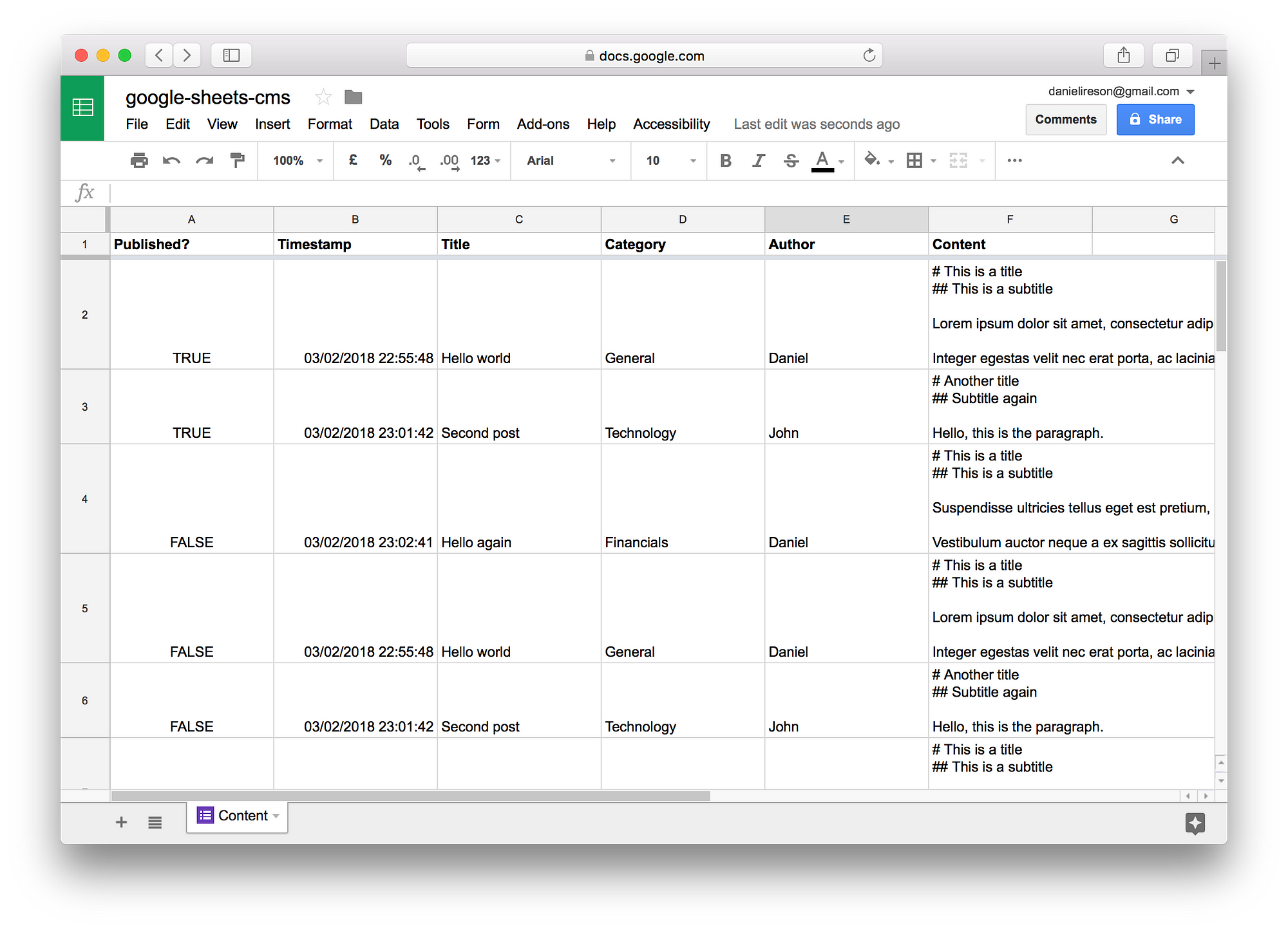The image size is (1288, 931).
Task: Click the Comments button
Action: click(x=1067, y=119)
